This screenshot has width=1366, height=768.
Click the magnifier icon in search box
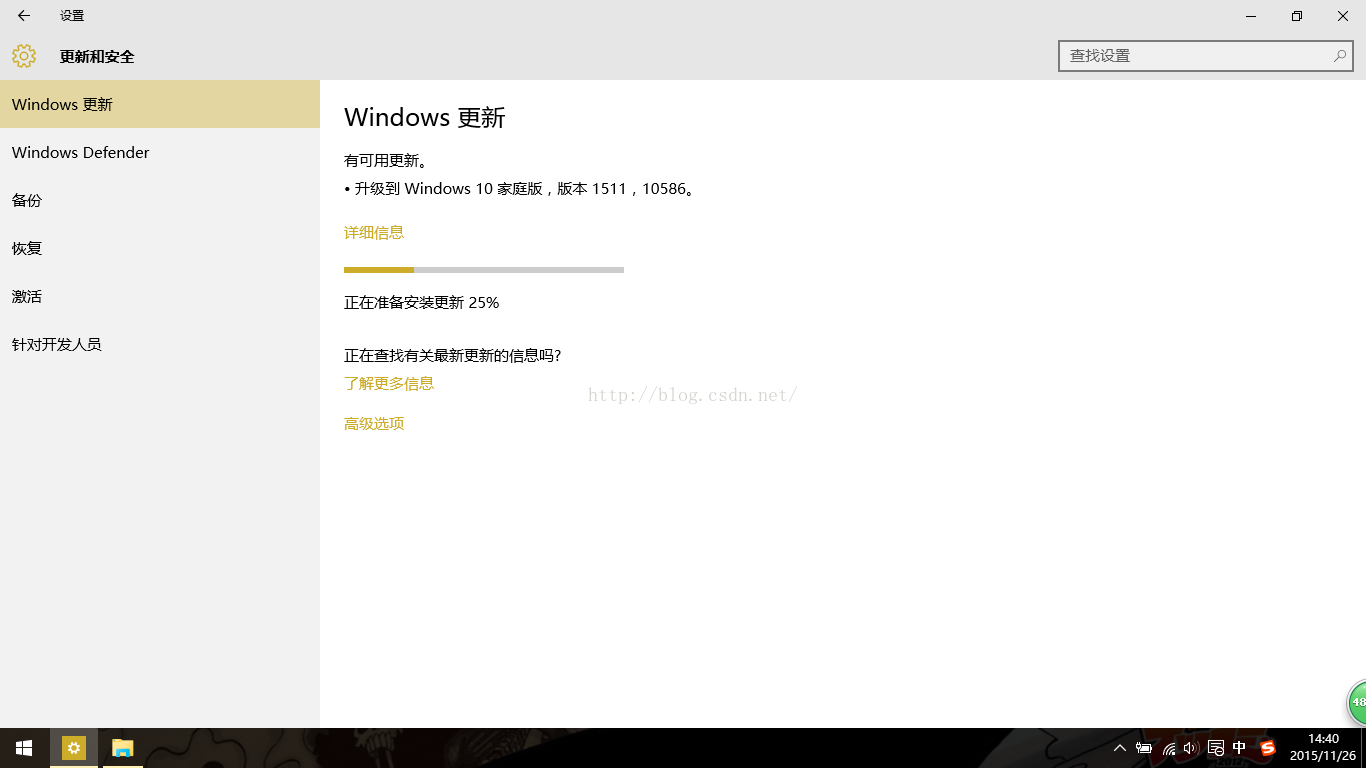1339,56
